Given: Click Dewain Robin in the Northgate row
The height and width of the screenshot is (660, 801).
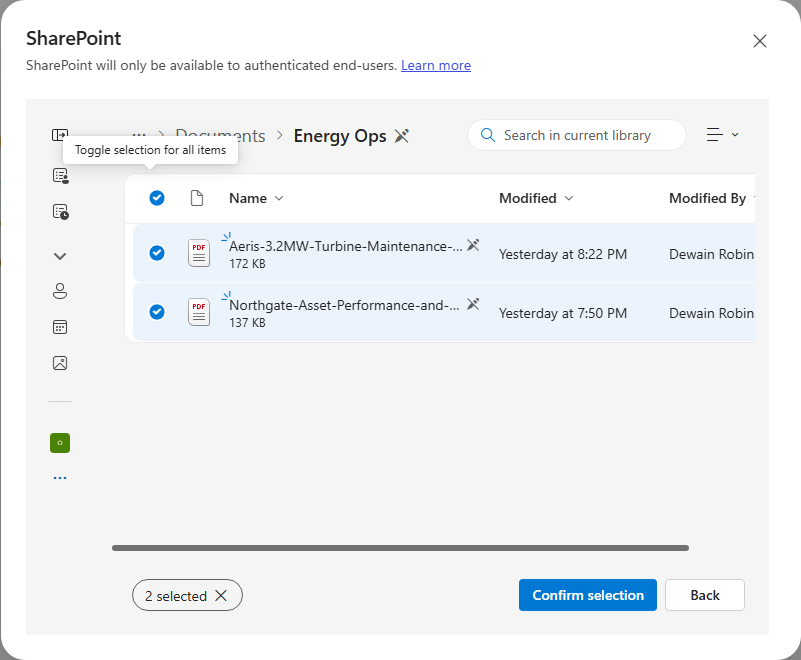Looking at the screenshot, I should tap(712, 313).
